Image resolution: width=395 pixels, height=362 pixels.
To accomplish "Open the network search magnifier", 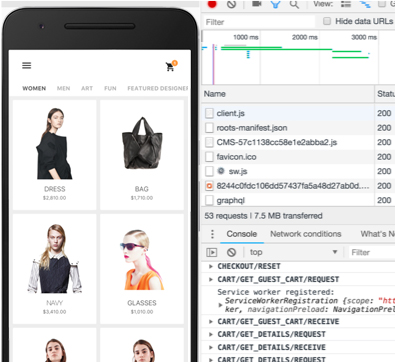I will [294, 4].
